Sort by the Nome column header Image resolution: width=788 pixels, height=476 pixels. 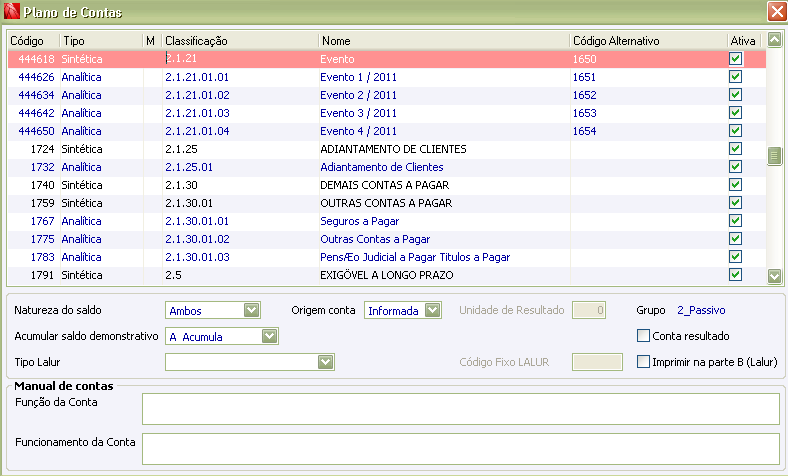[444, 41]
